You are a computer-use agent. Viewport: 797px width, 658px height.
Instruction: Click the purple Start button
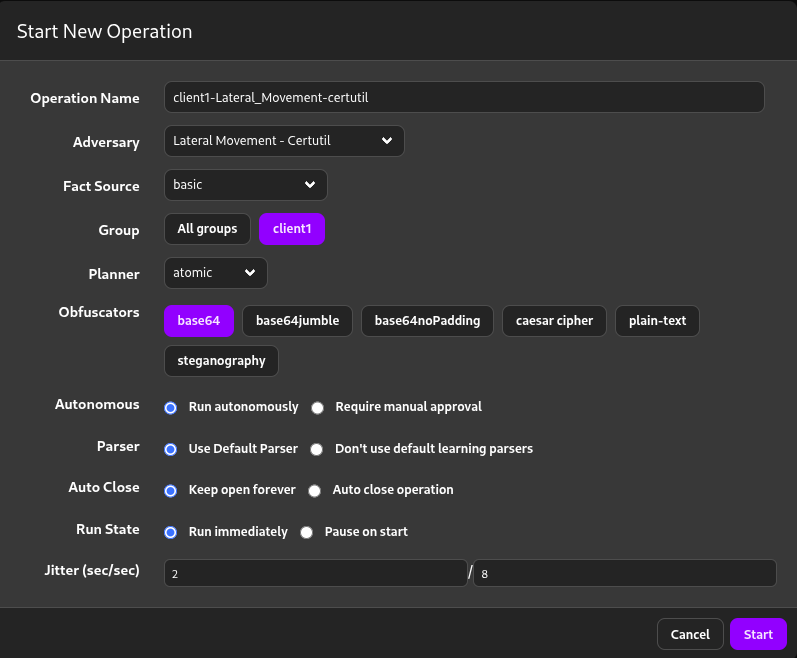point(758,634)
